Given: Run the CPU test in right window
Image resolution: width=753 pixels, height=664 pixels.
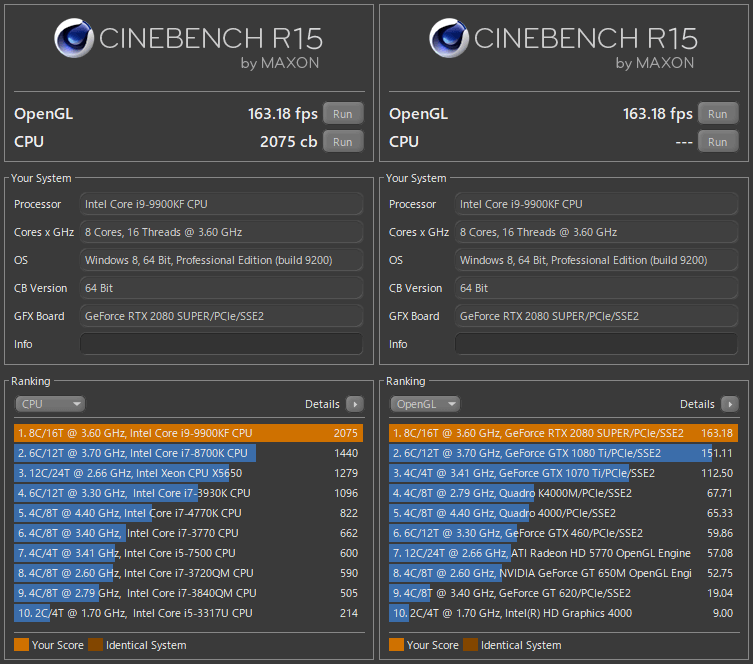Looking at the screenshot, I should (x=718, y=142).
